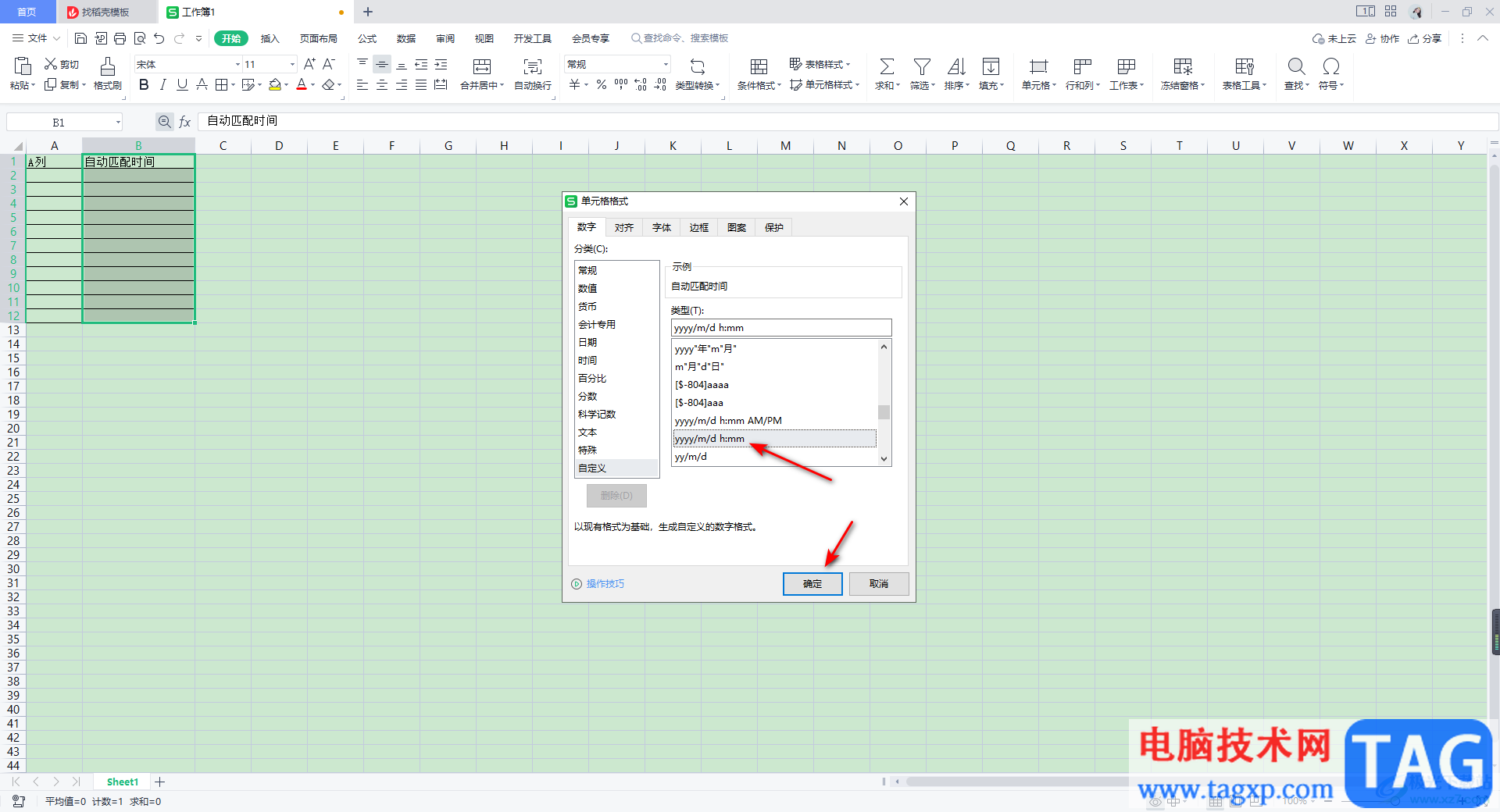Click the 确定 button
The image size is (1500, 812).
[812, 584]
